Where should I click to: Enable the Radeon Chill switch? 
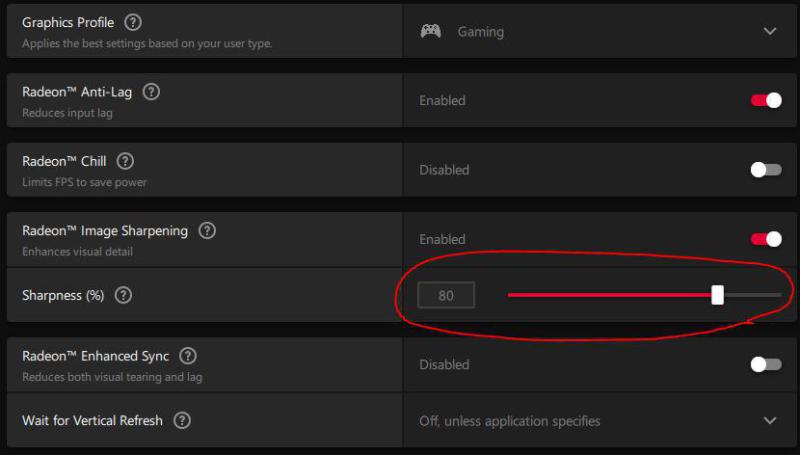click(766, 170)
